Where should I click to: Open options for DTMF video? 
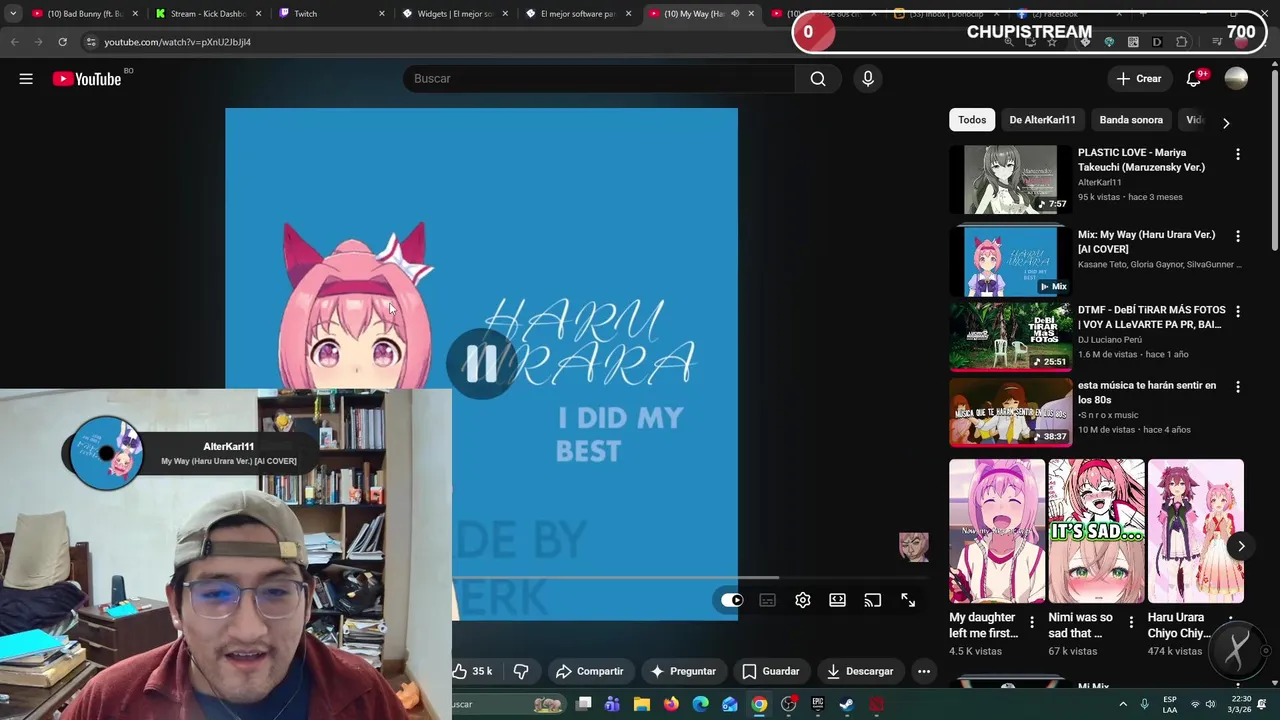[1238, 312]
